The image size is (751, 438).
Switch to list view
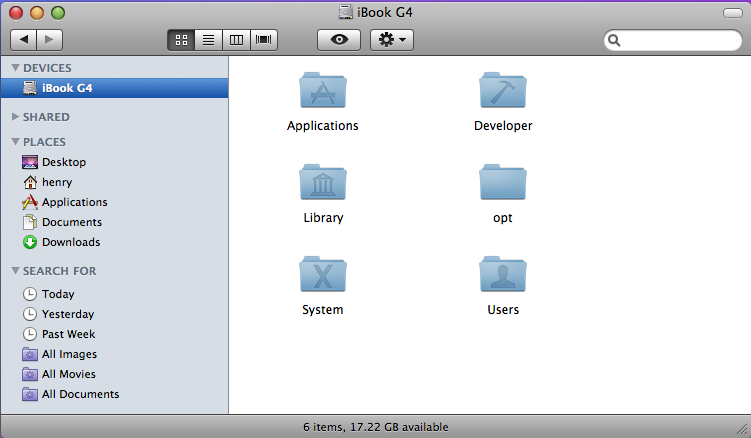(x=208, y=40)
